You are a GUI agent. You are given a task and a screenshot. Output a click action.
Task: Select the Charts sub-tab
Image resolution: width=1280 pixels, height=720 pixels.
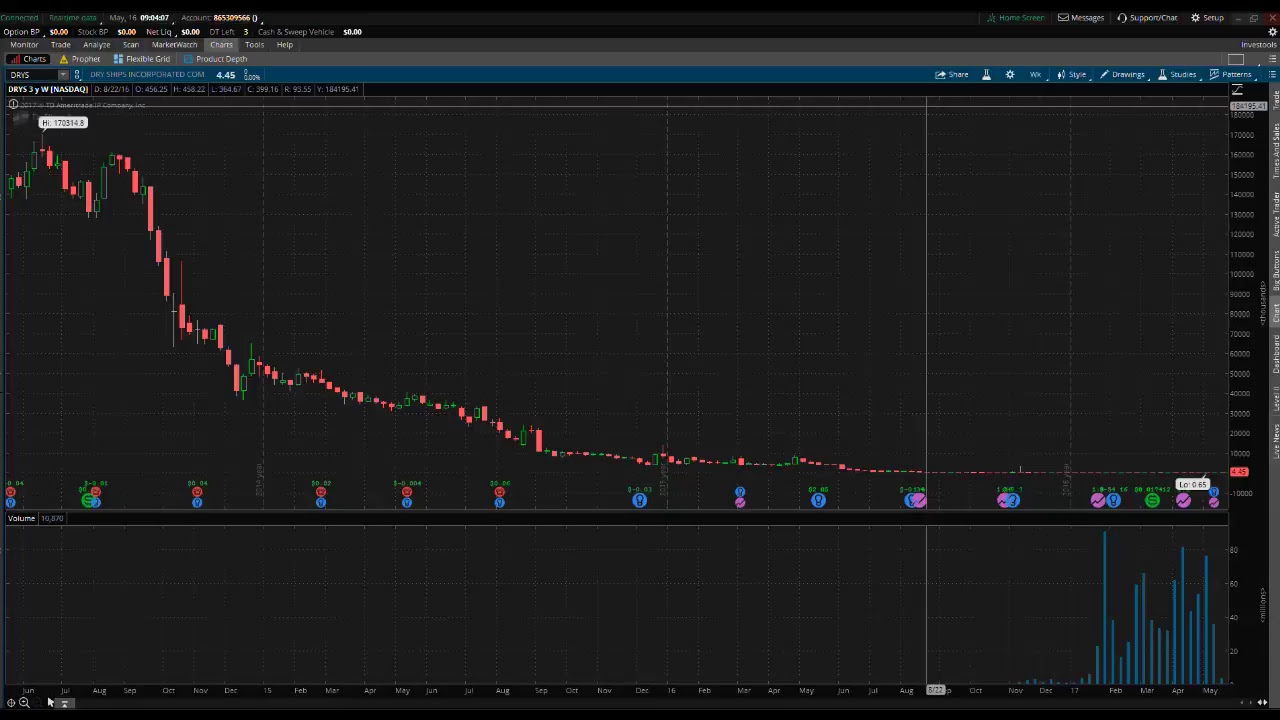[28, 59]
